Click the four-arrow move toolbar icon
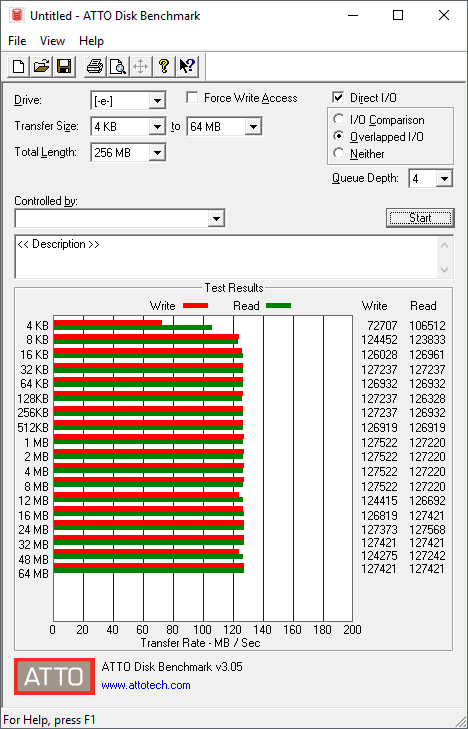Viewport: 468px width, 729px height. point(141,66)
